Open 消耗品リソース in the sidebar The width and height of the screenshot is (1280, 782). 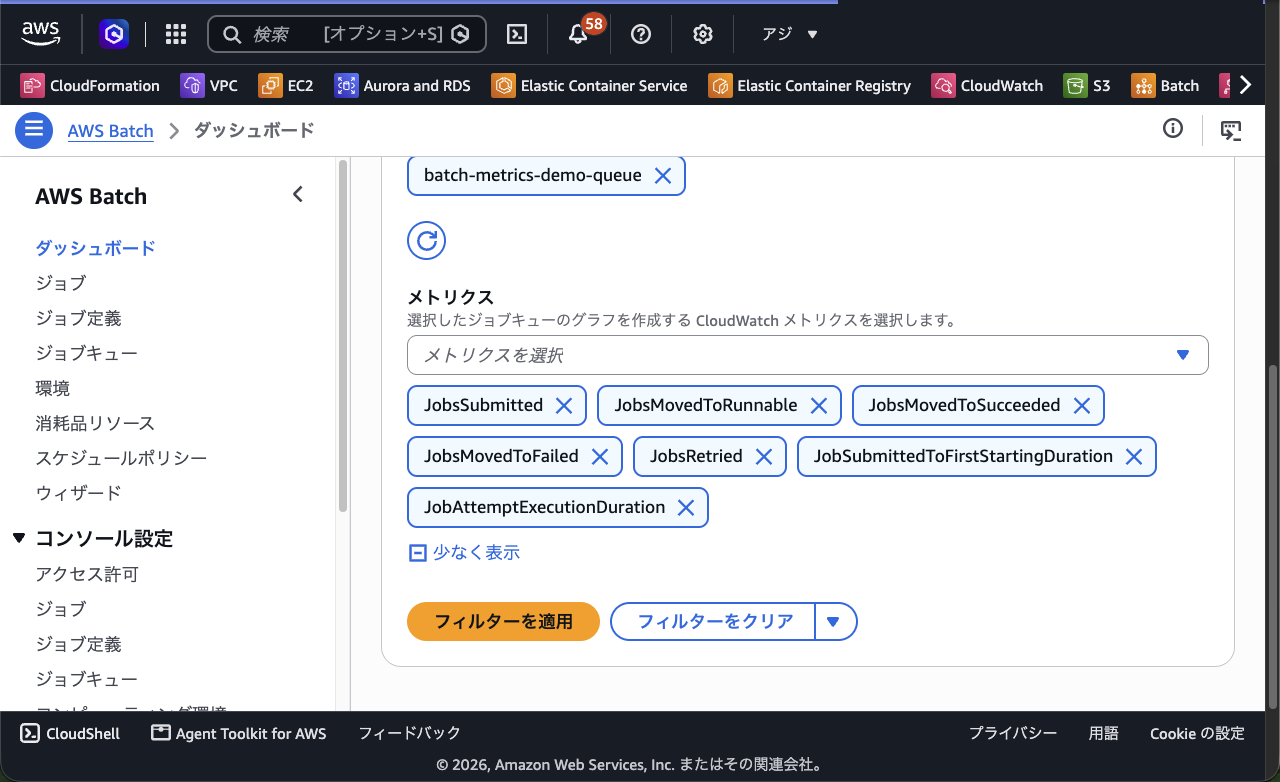pos(95,423)
